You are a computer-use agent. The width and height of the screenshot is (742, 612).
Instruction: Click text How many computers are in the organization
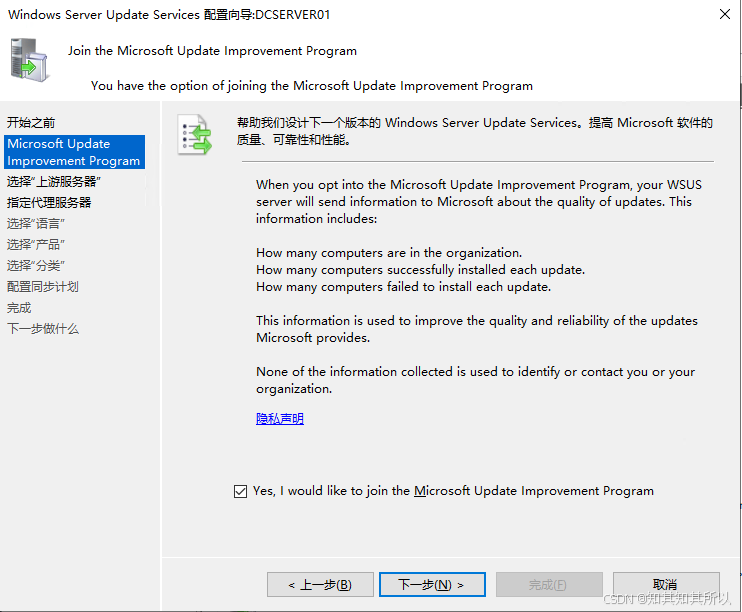pyautogui.click(x=389, y=253)
